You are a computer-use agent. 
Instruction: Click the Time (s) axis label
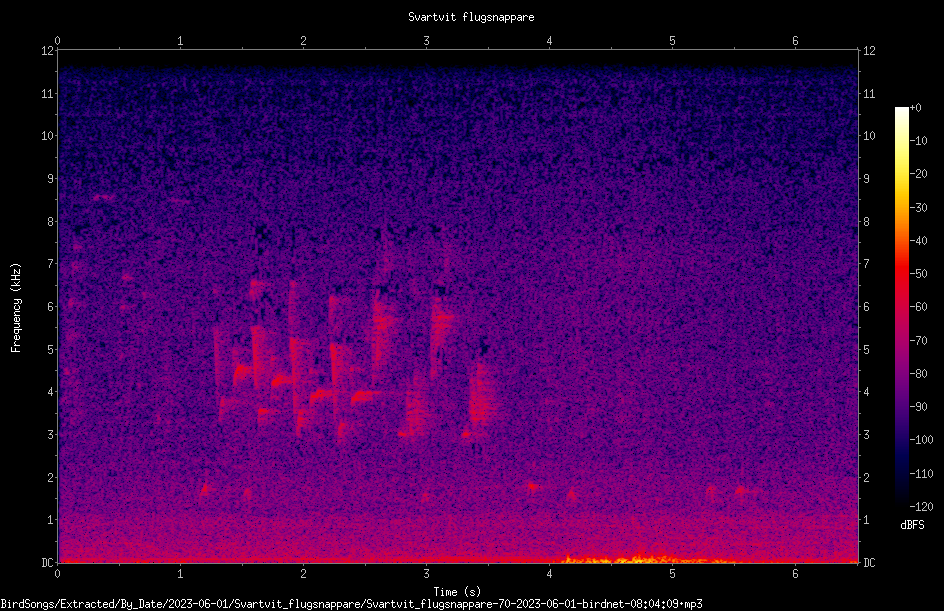457,592
